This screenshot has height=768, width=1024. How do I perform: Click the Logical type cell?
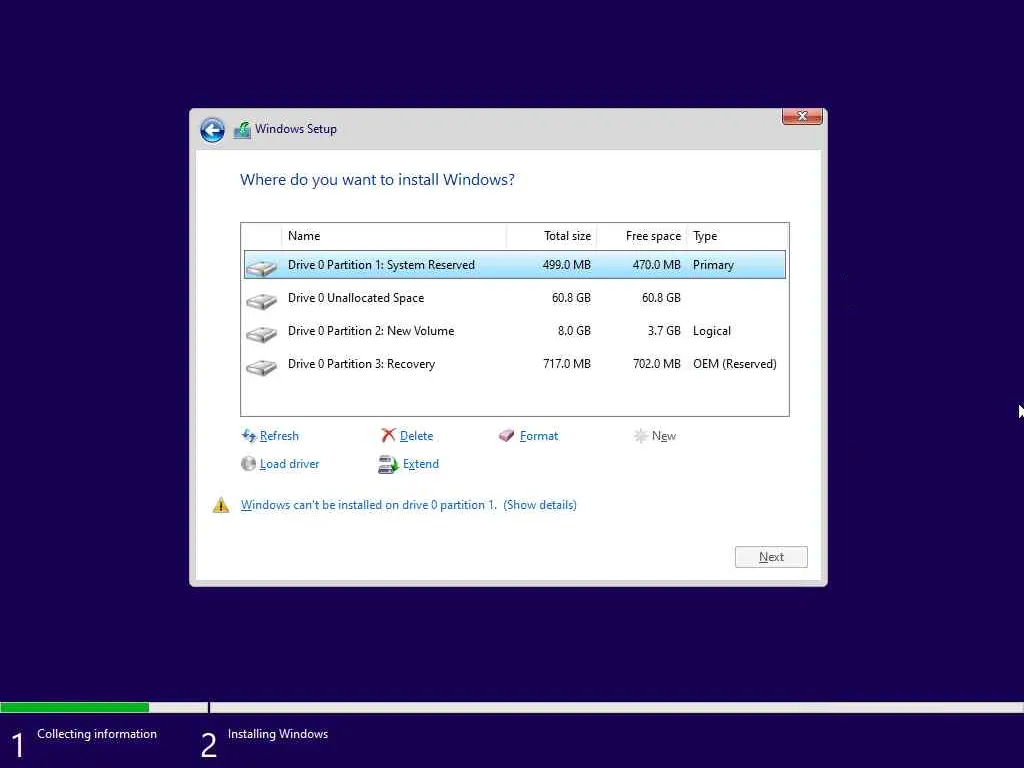[x=712, y=331]
